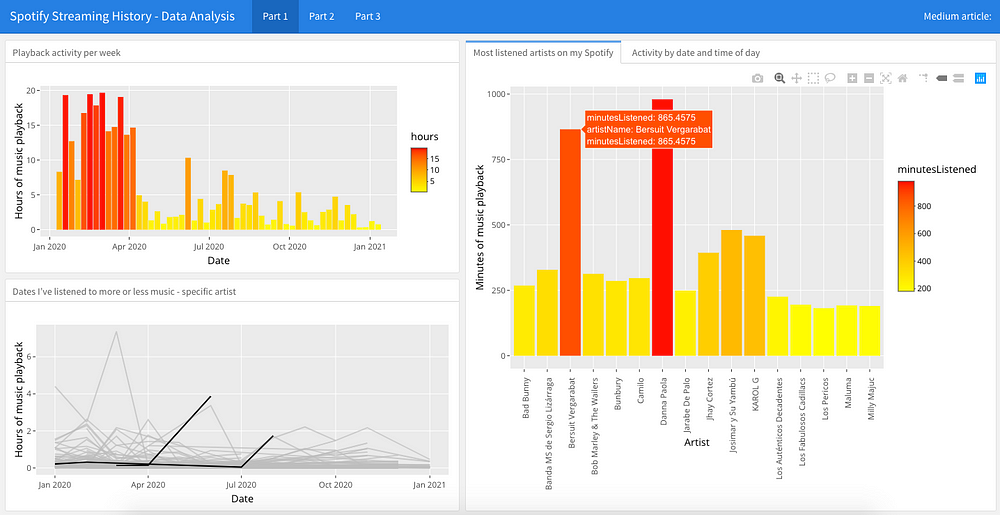Click the Milly Majuc bar
Image resolution: width=1000 pixels, height=515 pixels.
[869, 331]
